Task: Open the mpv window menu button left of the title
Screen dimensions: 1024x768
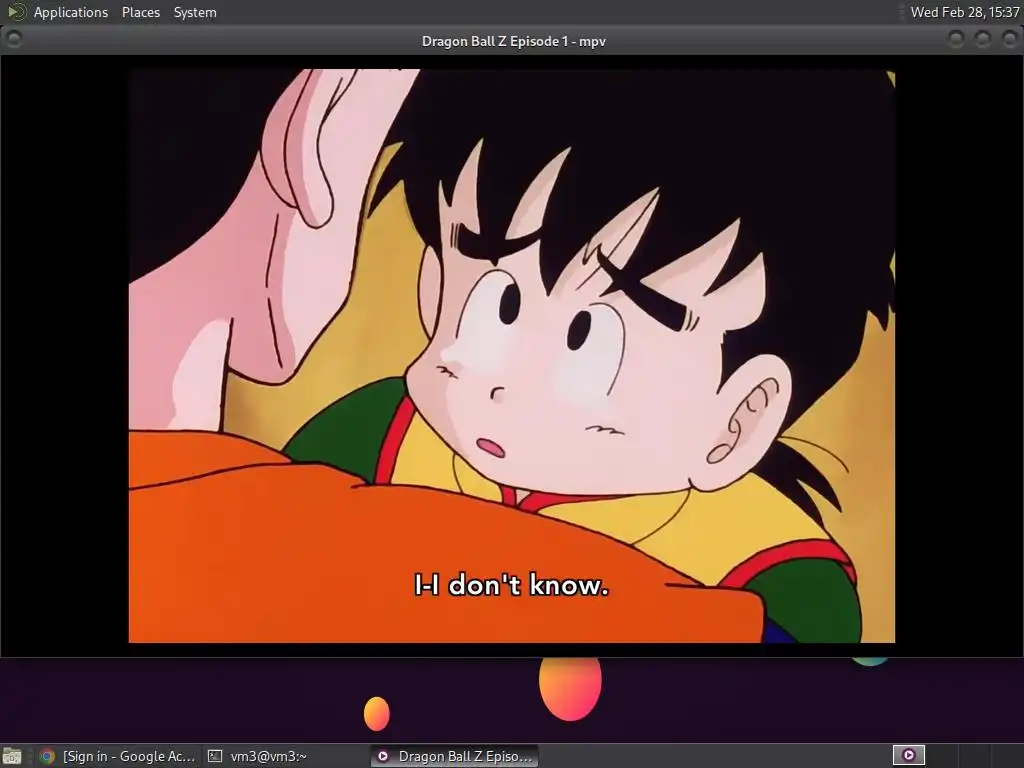Action: coord(13,39)
